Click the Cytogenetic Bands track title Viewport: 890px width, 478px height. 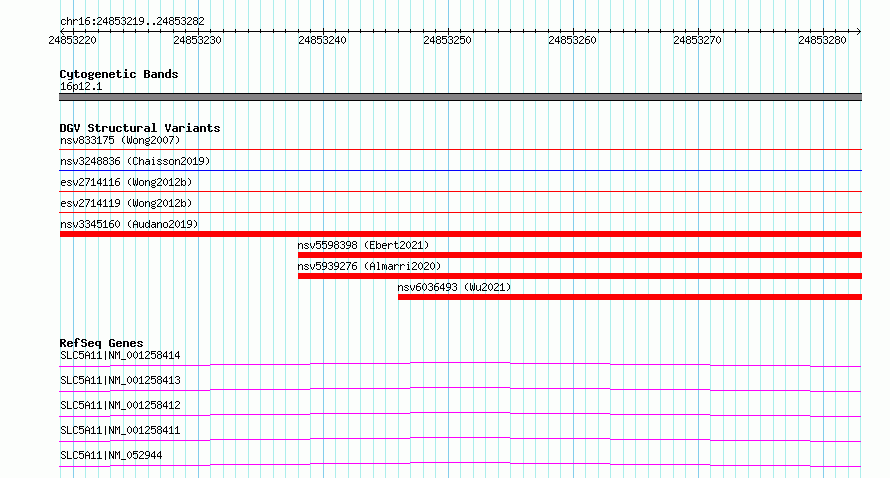click(x=119, y=74)
